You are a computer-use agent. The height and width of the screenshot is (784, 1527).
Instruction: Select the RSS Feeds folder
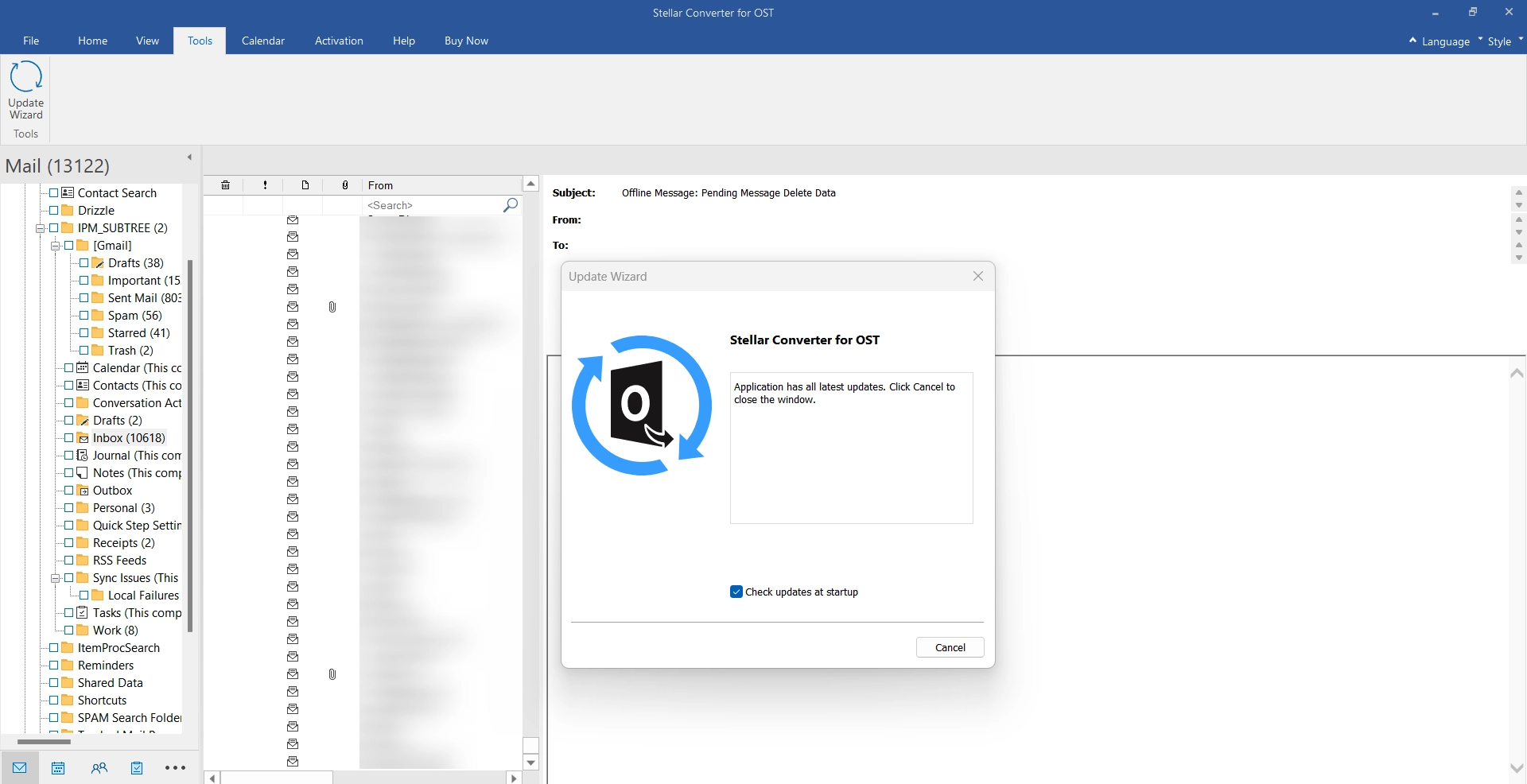119,561
